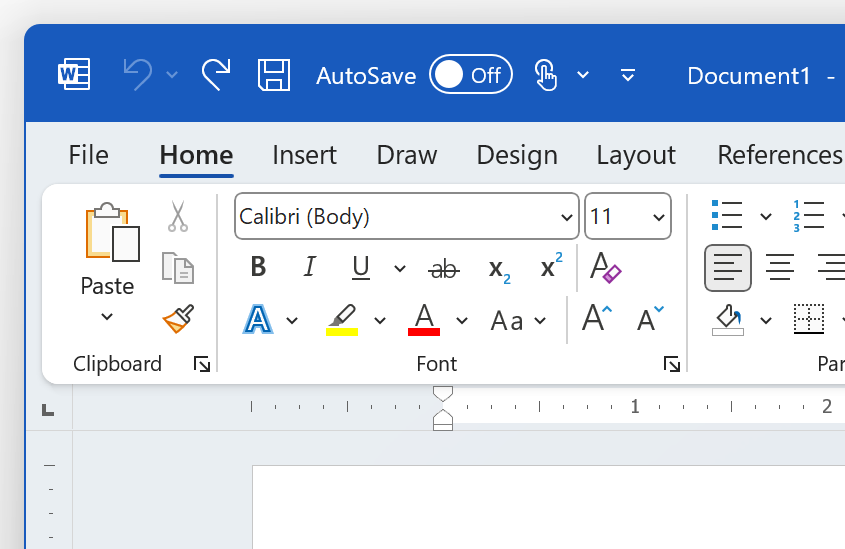Click the Increase Font Size icon

point(597,319)
